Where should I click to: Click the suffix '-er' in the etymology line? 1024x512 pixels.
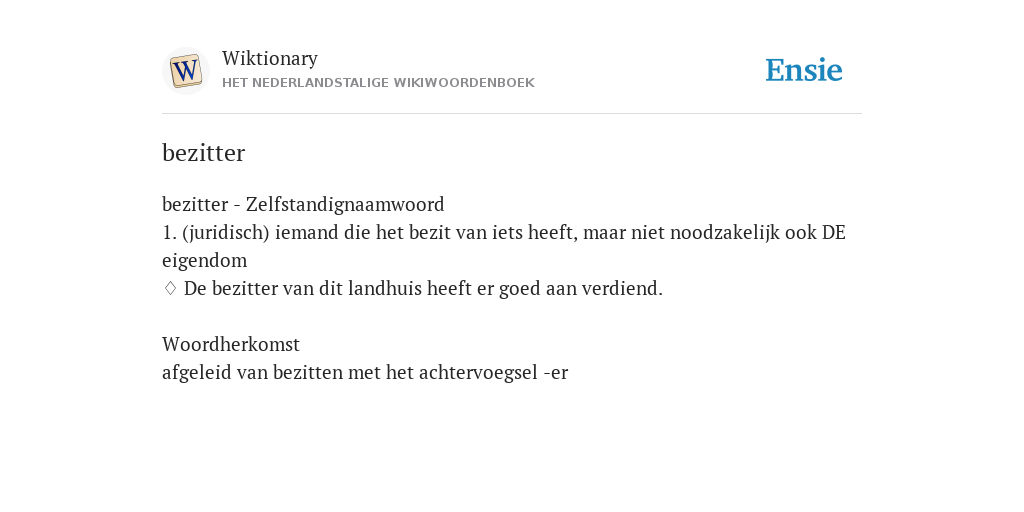click(x=555, y=373)
